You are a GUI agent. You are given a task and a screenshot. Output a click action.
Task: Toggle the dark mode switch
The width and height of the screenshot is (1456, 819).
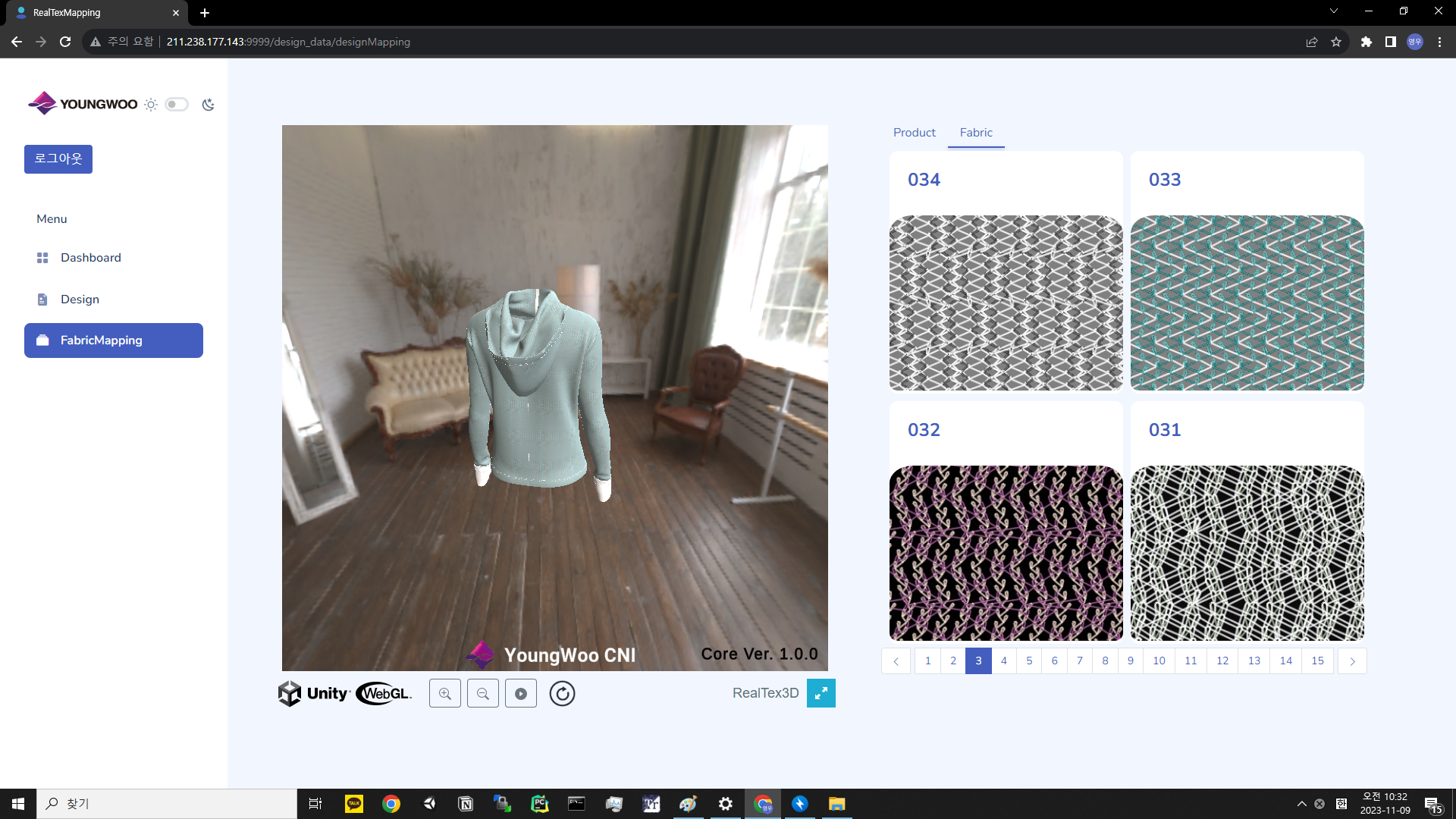click(177, 105)
